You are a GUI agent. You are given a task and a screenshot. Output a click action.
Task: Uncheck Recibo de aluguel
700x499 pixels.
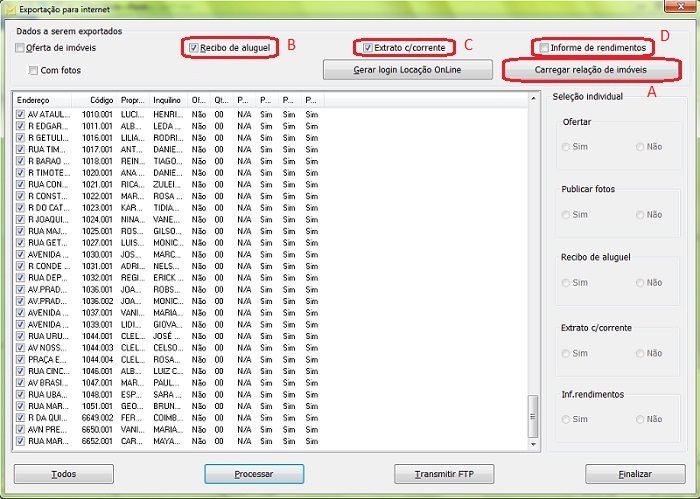click(195, 47)
